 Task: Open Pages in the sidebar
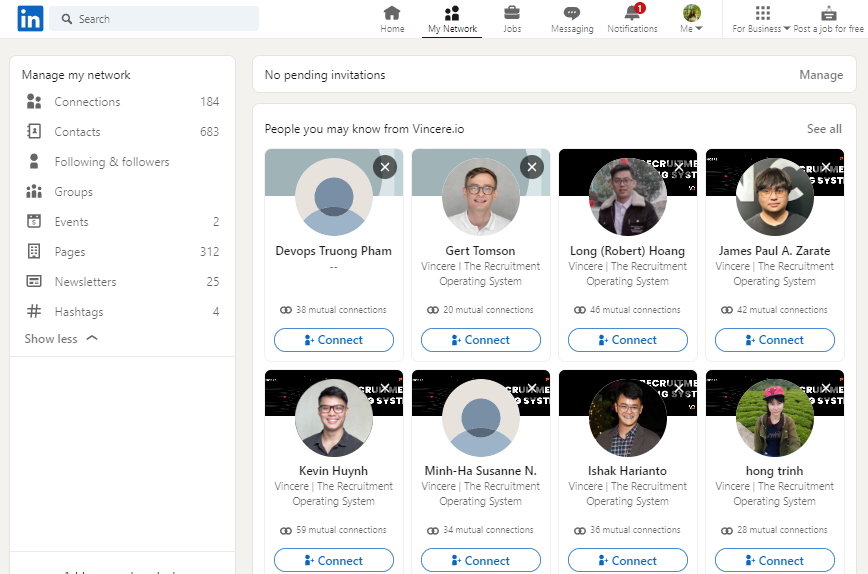pos(122,252)
